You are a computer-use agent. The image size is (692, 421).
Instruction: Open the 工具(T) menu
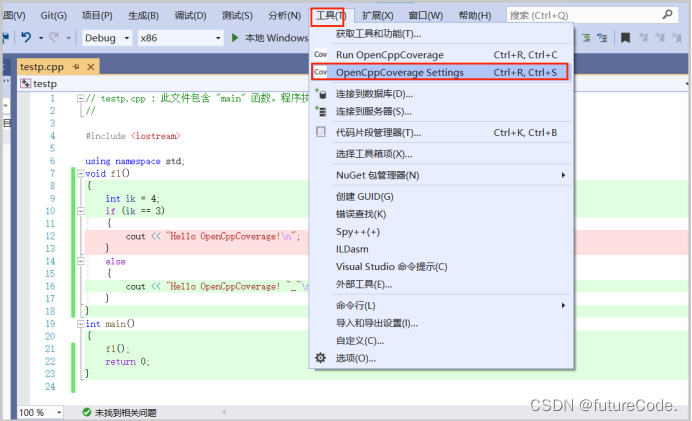click(330, 16)
